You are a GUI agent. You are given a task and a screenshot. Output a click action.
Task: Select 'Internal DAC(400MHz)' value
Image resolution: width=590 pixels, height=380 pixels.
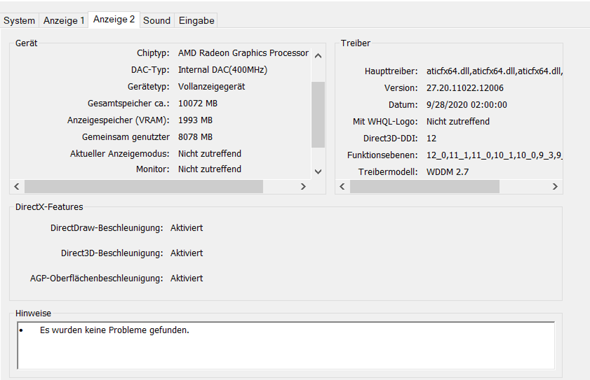222,70
